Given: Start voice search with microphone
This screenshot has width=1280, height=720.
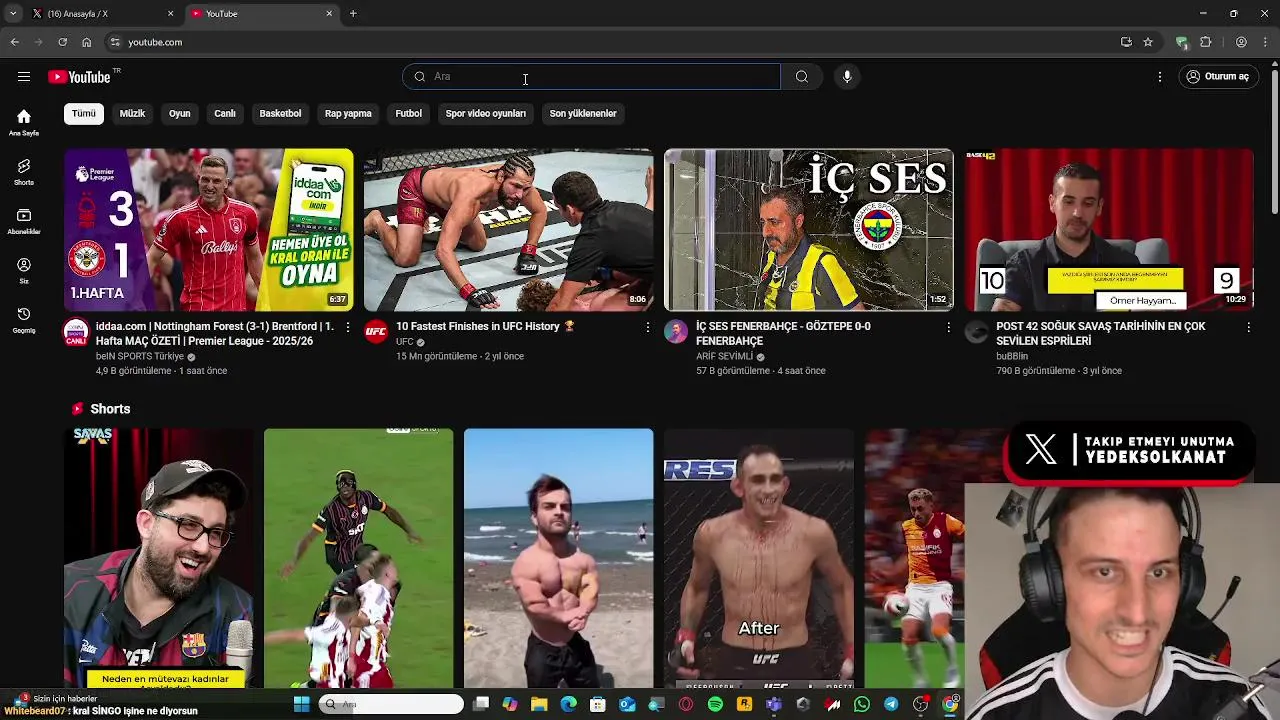Looking at the screenshot, I should (847, 77).
